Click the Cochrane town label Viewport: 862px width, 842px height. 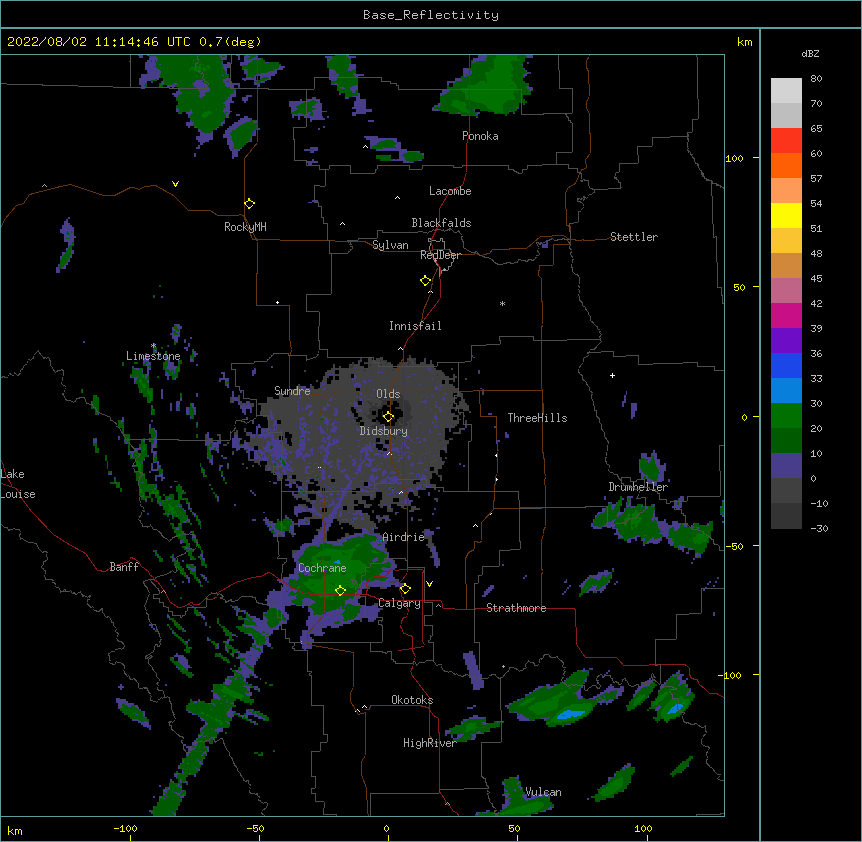click(x=322, y=568)
